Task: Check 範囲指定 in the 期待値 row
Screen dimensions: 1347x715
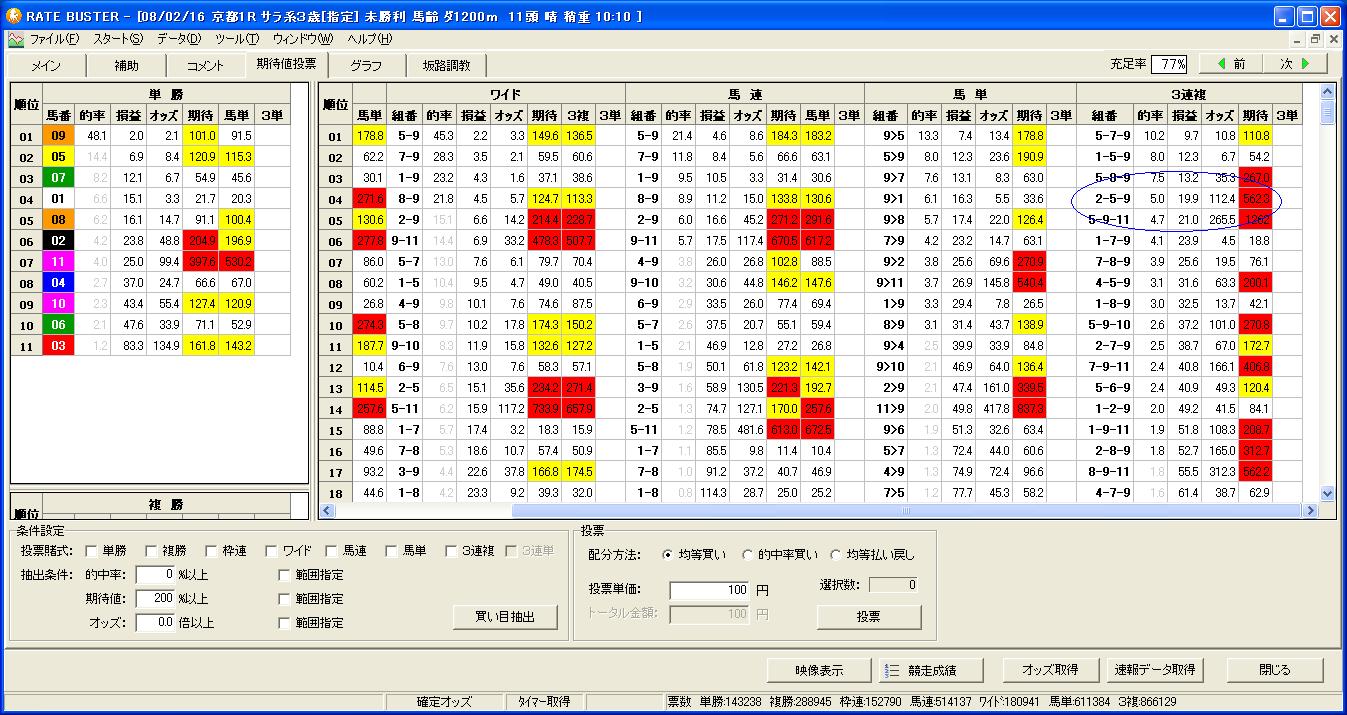Action: [285, 599]
